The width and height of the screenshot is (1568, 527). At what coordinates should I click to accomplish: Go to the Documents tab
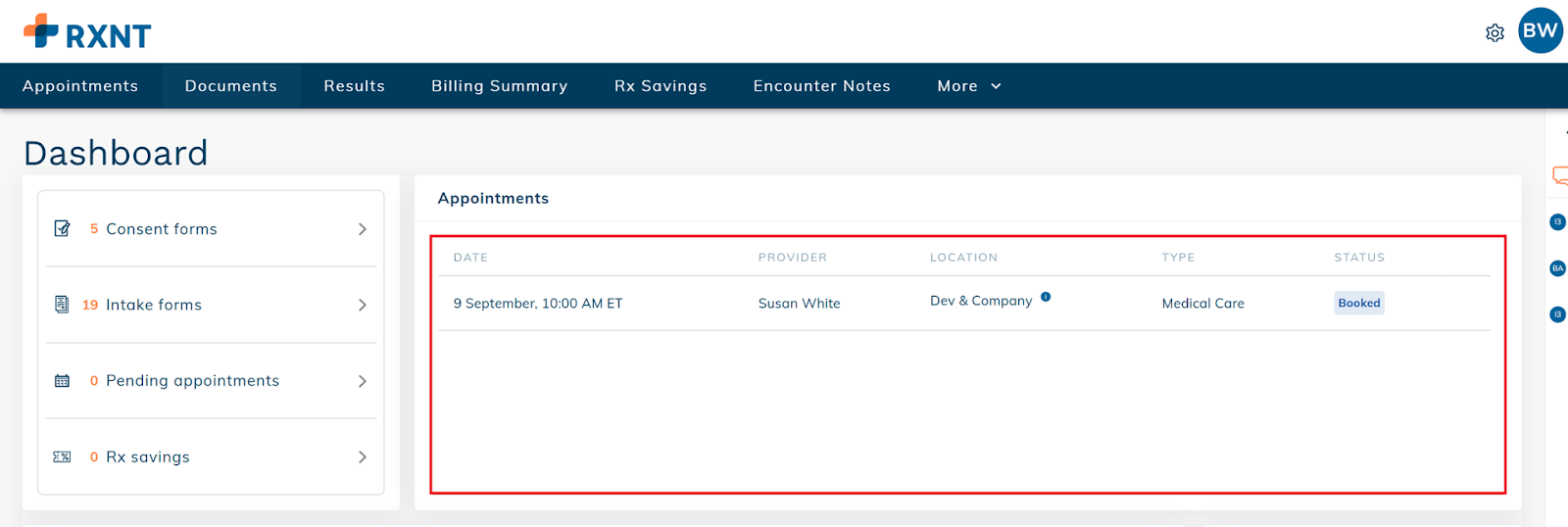(230, 86)
